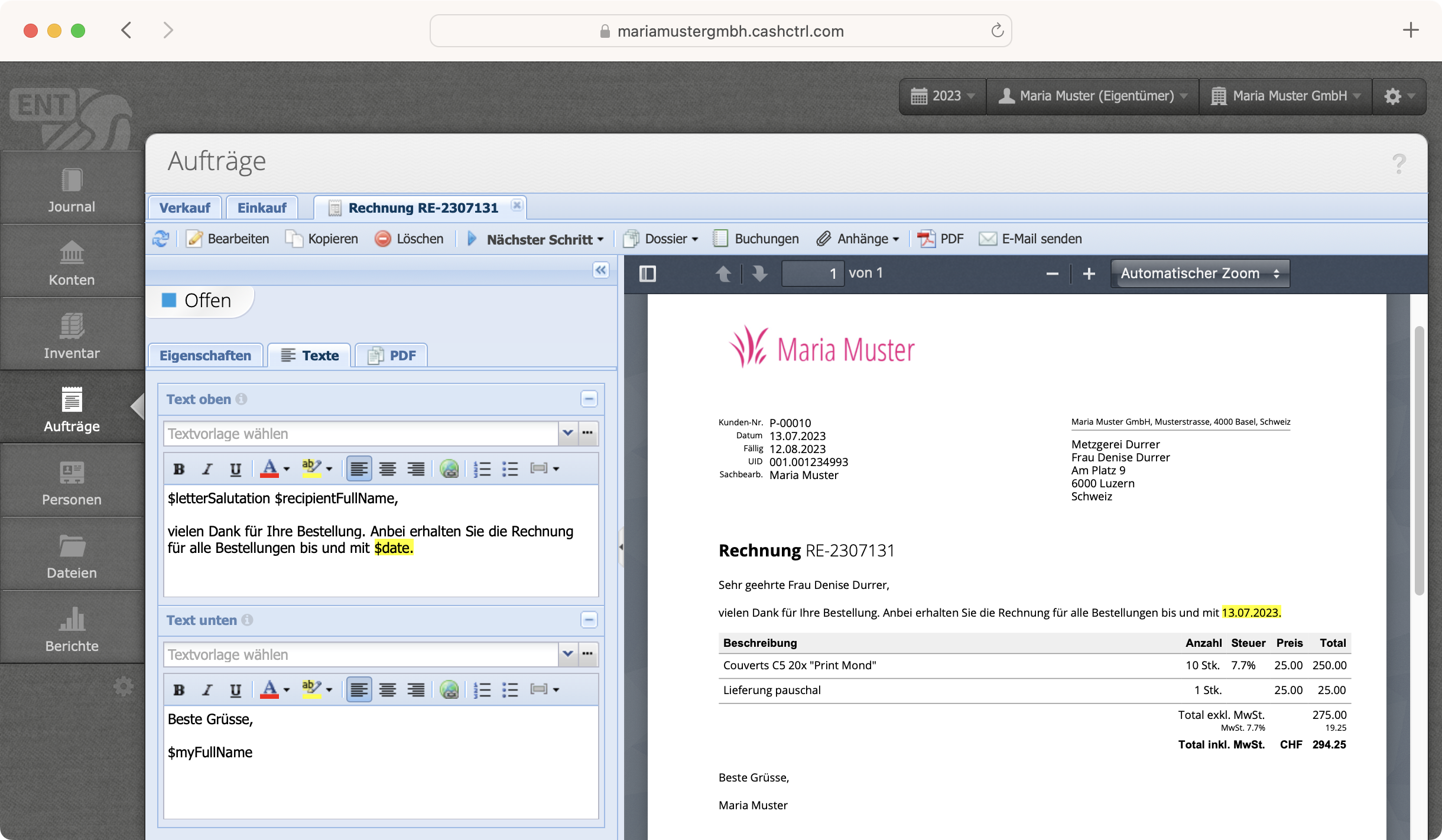Switch to the Eigenschaften tab
The height and width of the screenshot is (840, 1442).
(x=205, y=356)
